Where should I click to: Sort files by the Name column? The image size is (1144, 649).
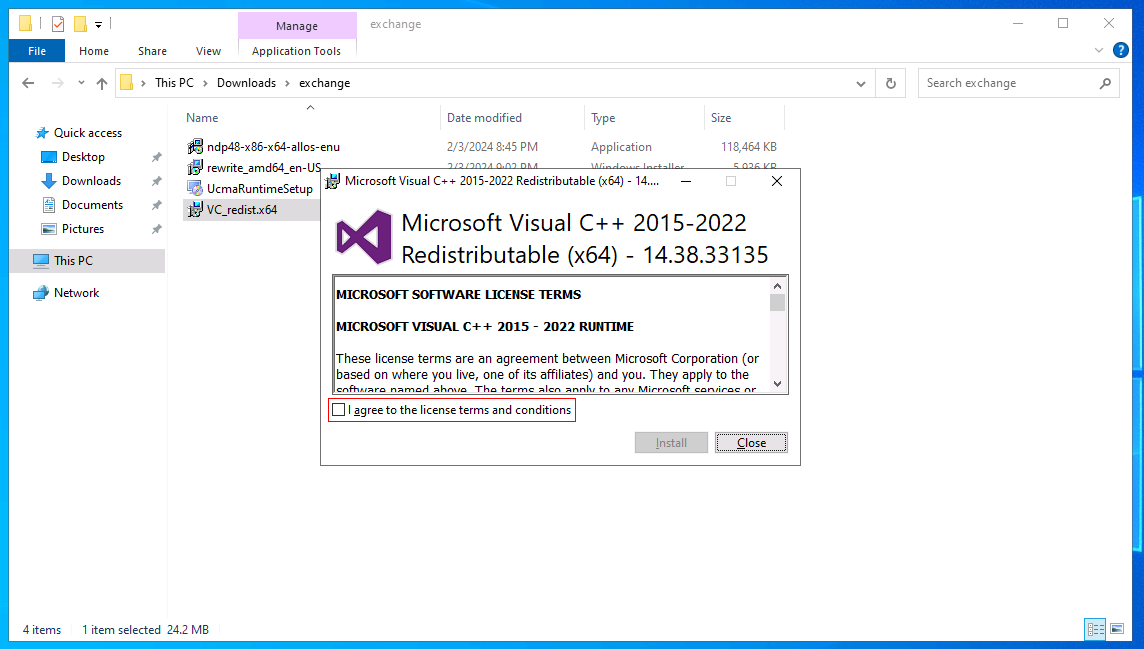tap(202, 117)
